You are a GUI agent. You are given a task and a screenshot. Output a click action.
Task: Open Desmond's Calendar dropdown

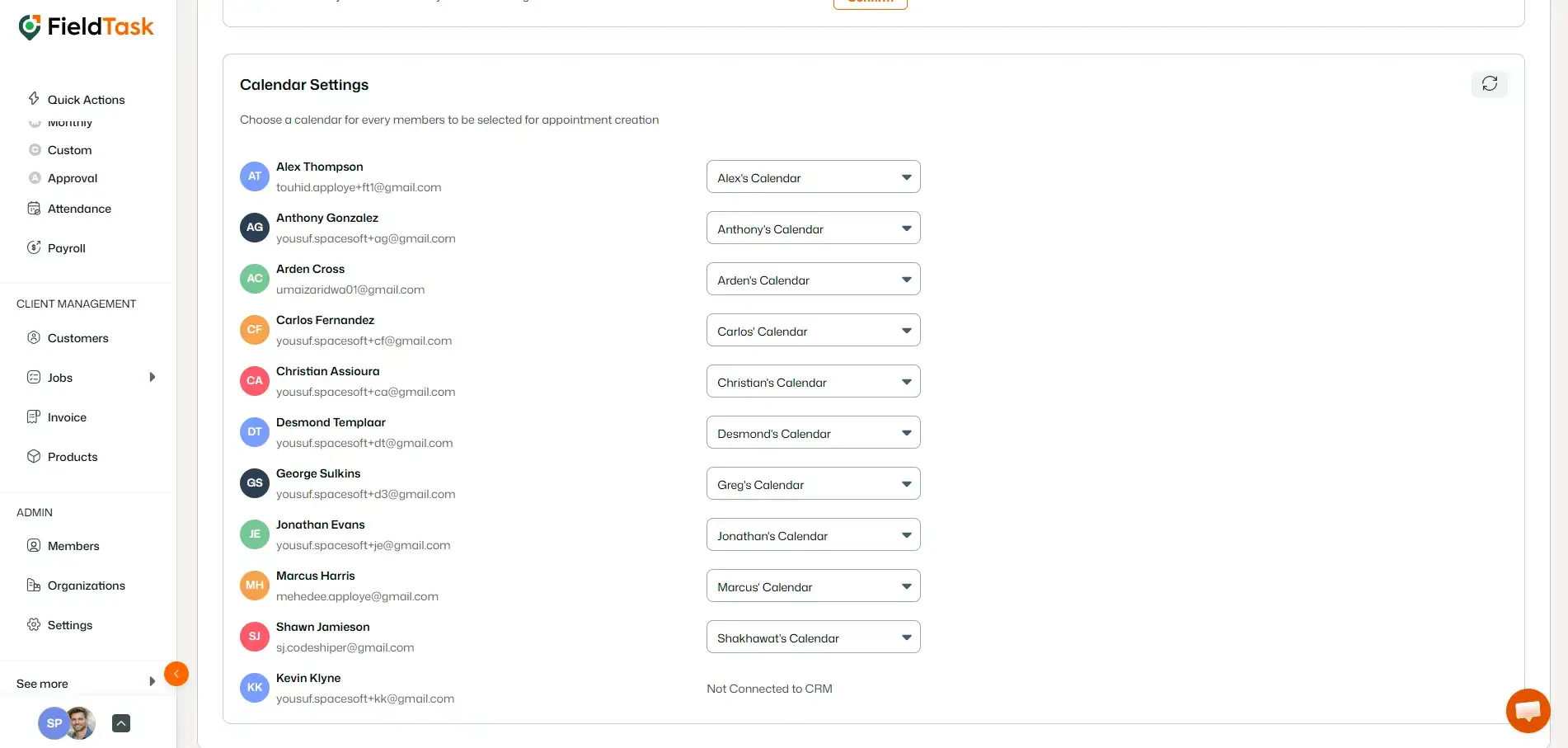tap(813, 433)
